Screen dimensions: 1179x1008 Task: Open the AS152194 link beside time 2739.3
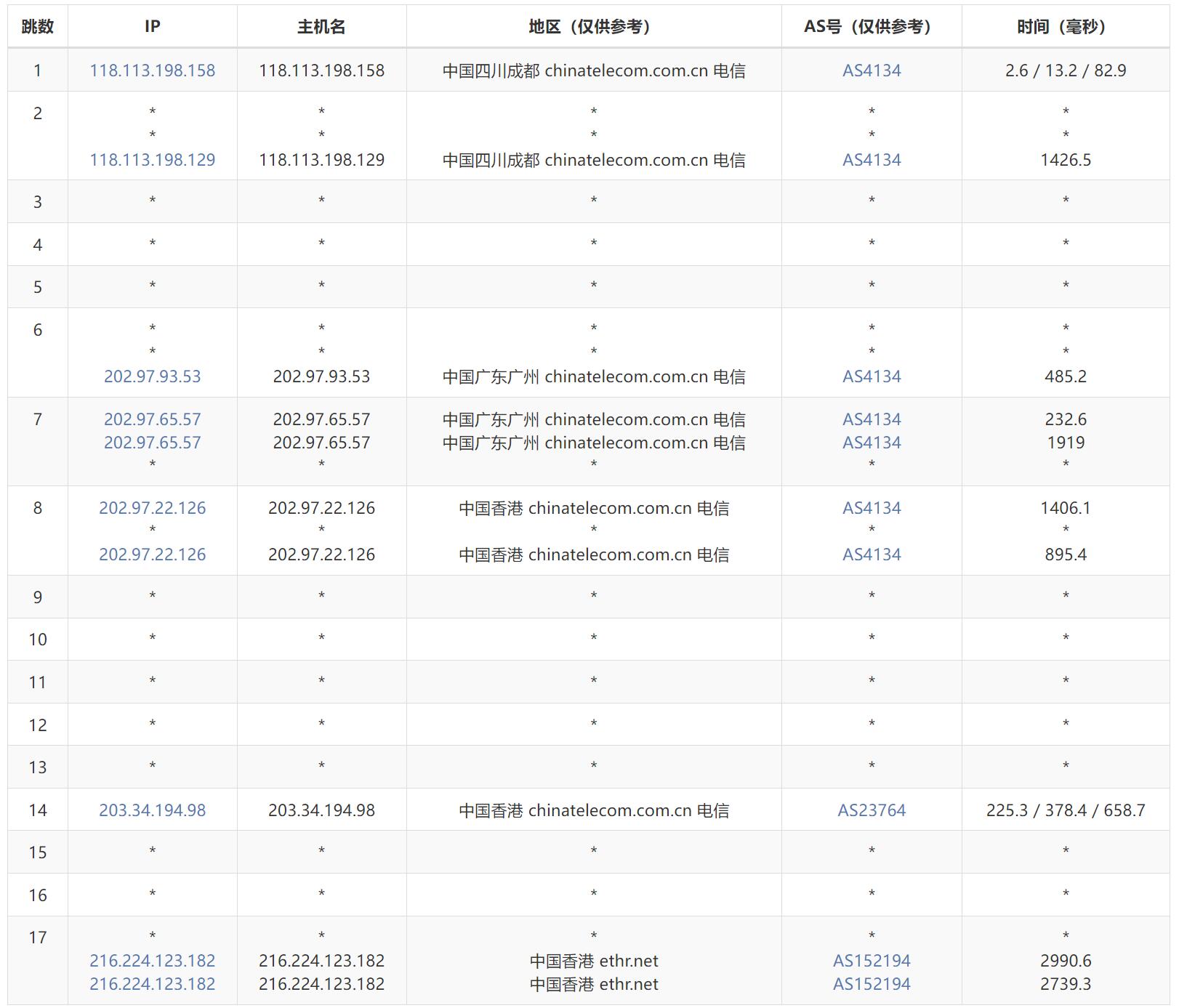coord(872,984)
